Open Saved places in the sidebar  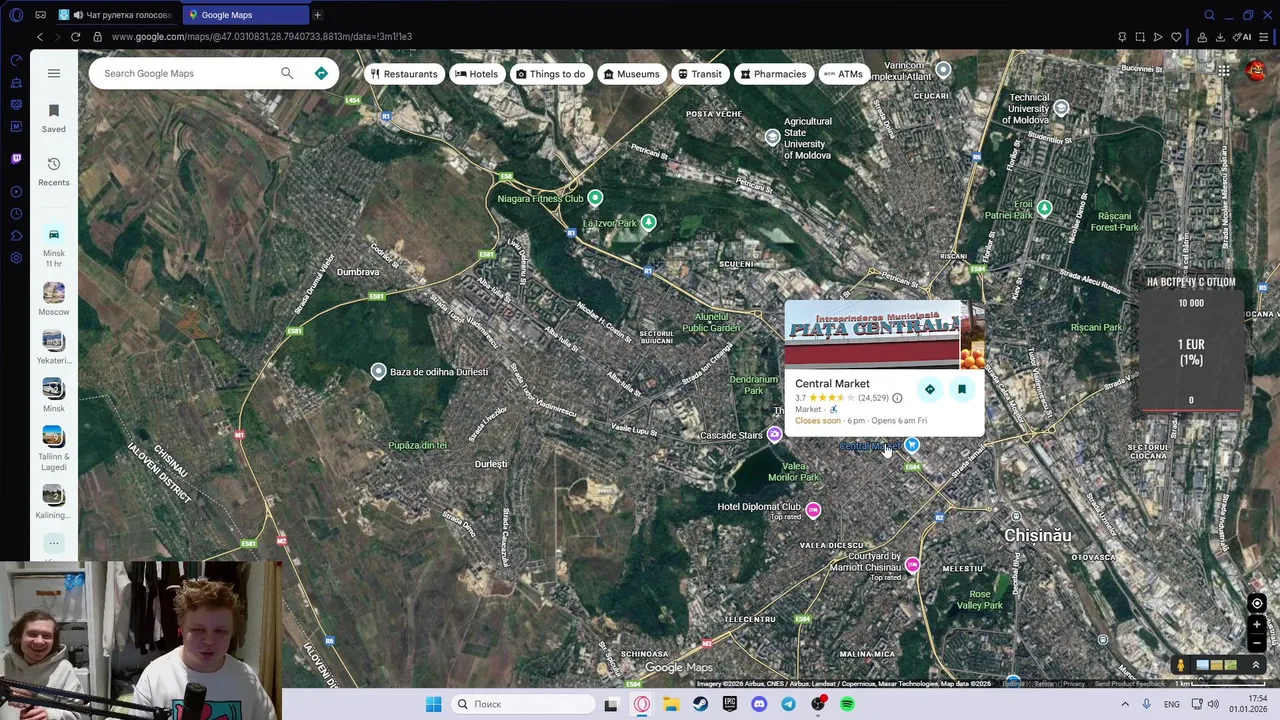tap(54, 117)
